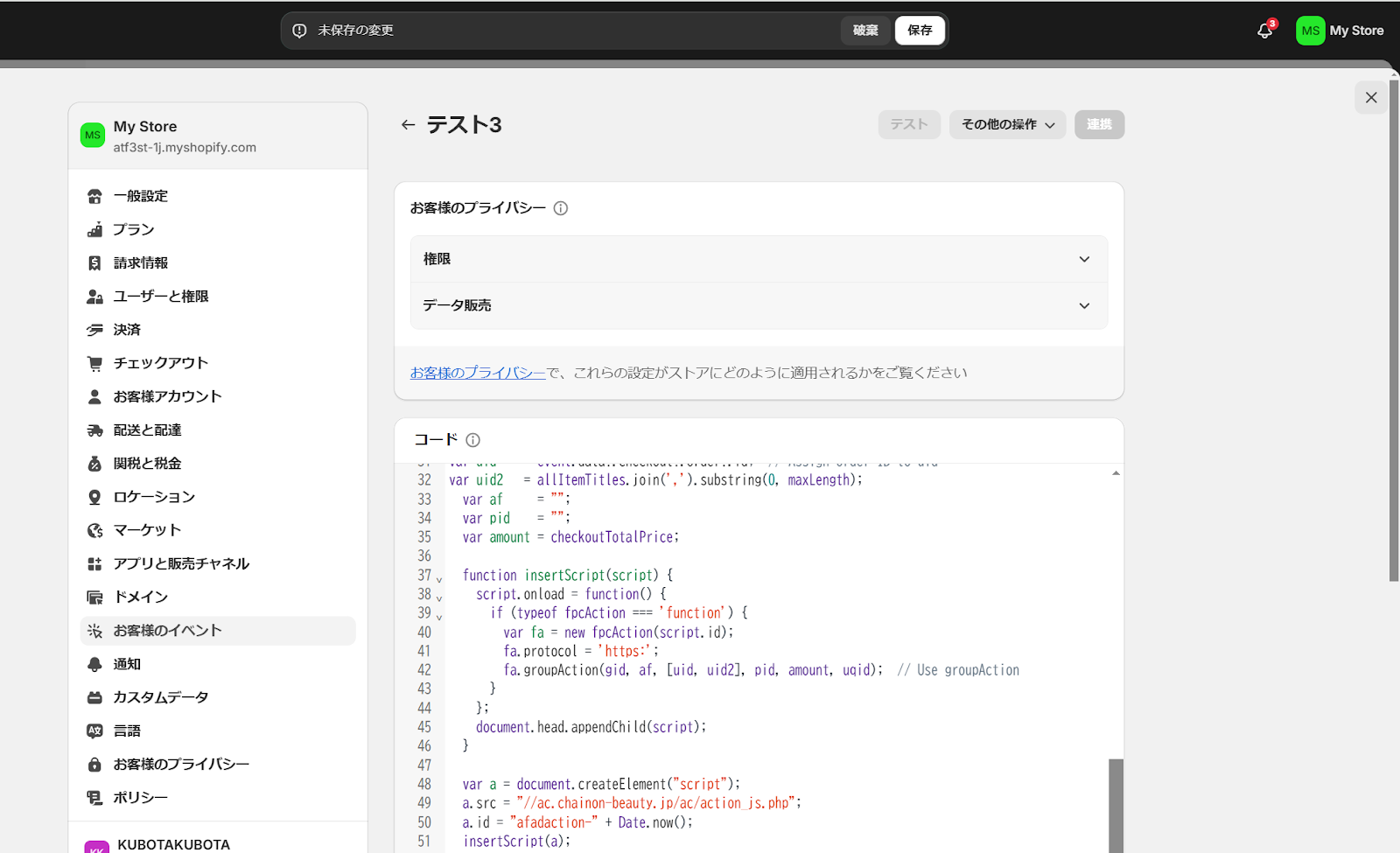Viewport: 1400px width, 853px height.
Task: Close the settings panel with X
Action: (1371, 98)
